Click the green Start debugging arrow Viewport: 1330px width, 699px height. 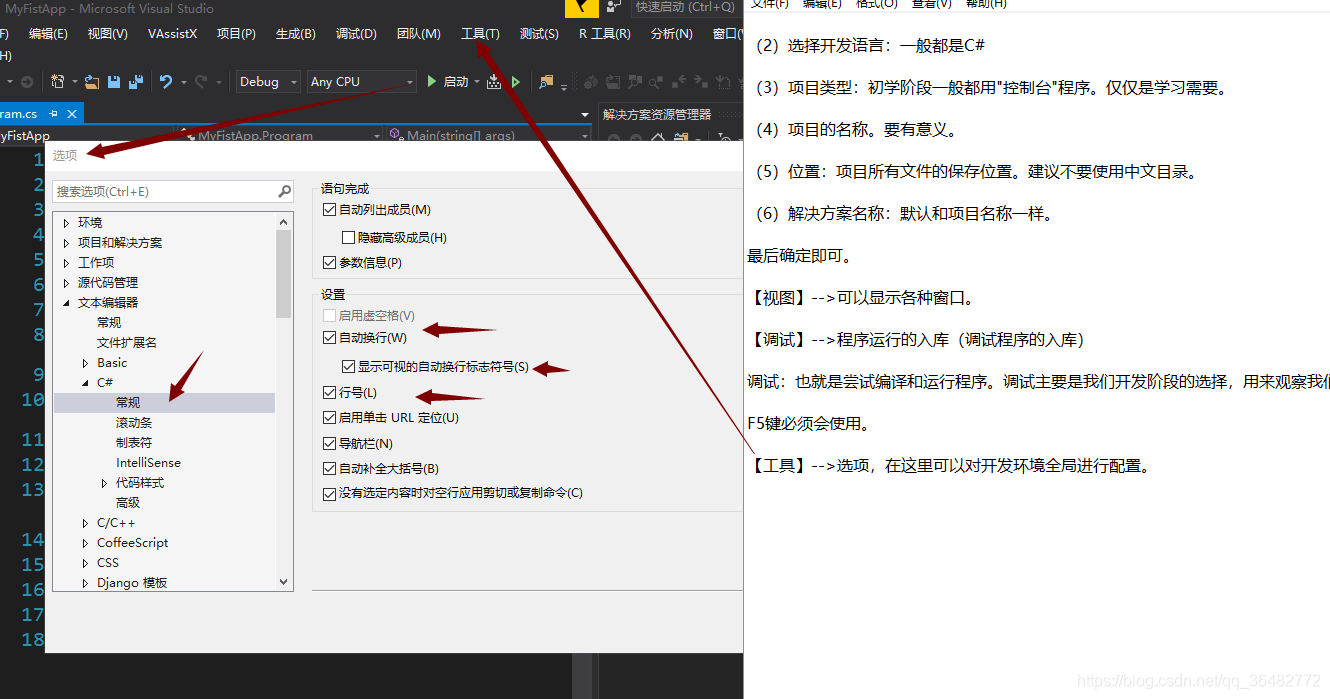point(432,82)
